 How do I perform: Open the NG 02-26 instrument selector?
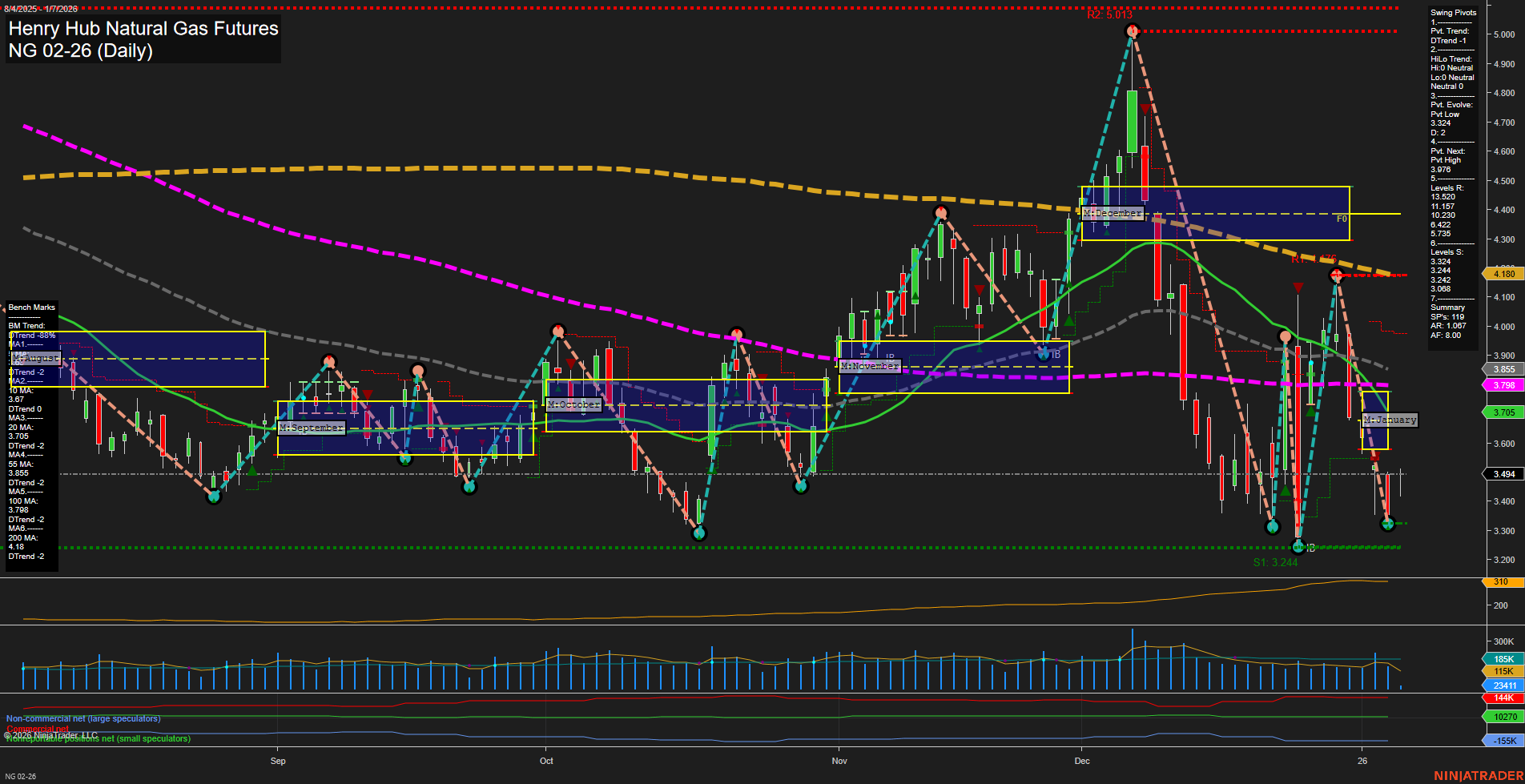pyautogui.click(x=20, y=775)
